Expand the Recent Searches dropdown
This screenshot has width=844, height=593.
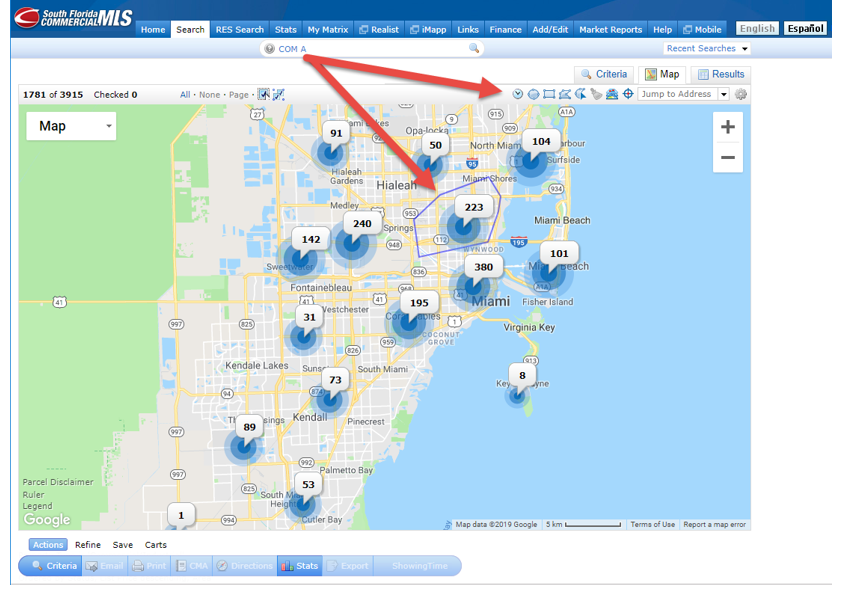(707, 48)
